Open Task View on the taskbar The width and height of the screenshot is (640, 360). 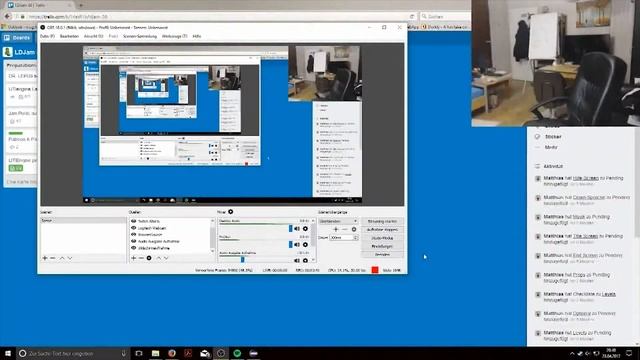(139, 353)
